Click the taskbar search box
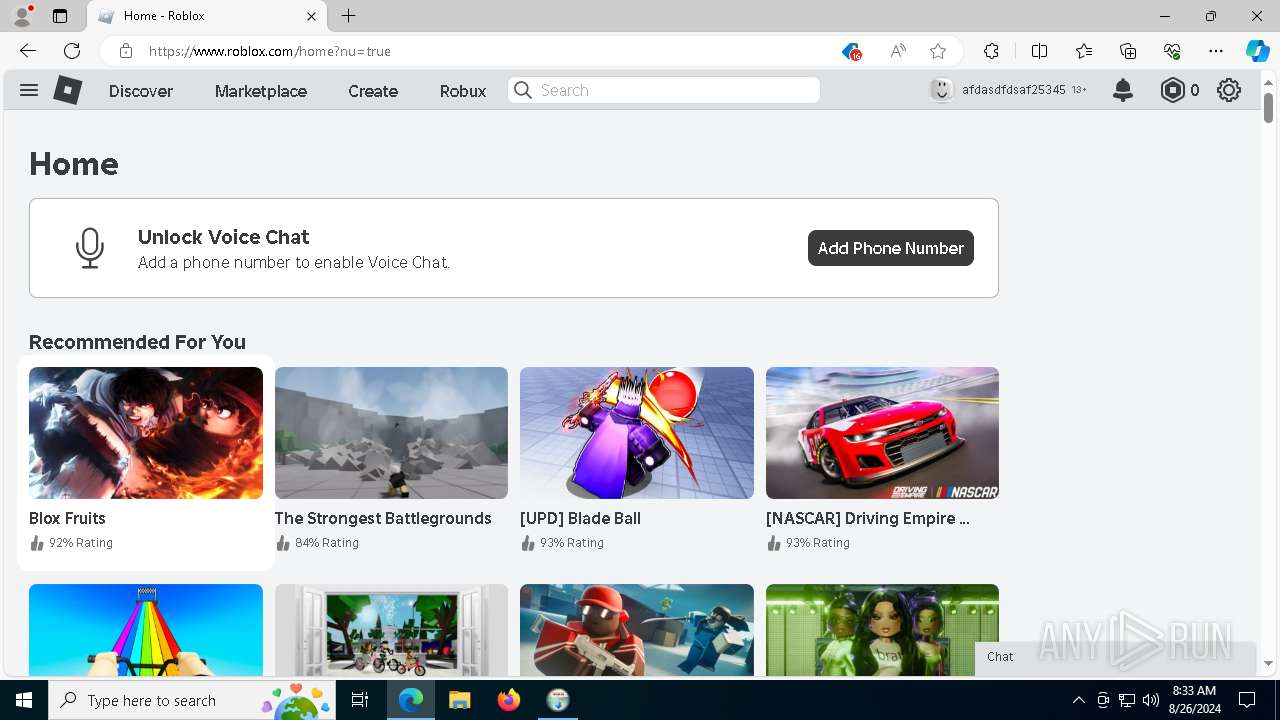This screenshot has width=1280, height=720. tap(193, 700)
